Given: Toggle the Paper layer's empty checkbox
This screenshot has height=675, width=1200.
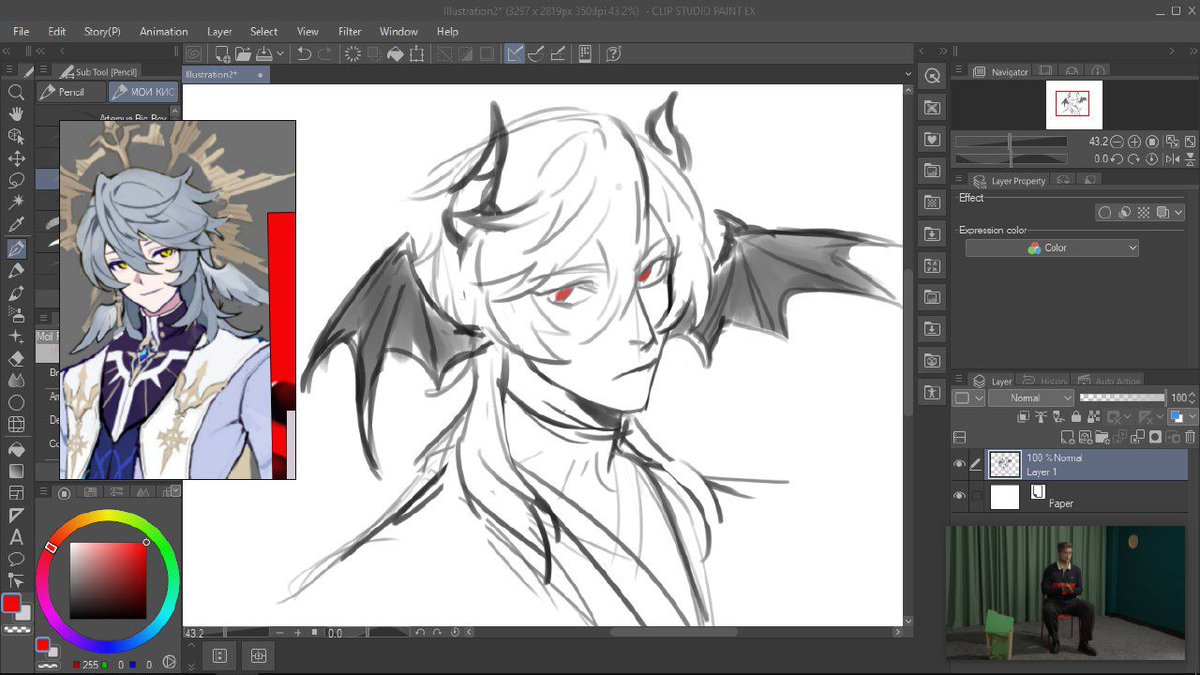Looking at the screenshot, I should pyautogui.click(x=976, y=496).
